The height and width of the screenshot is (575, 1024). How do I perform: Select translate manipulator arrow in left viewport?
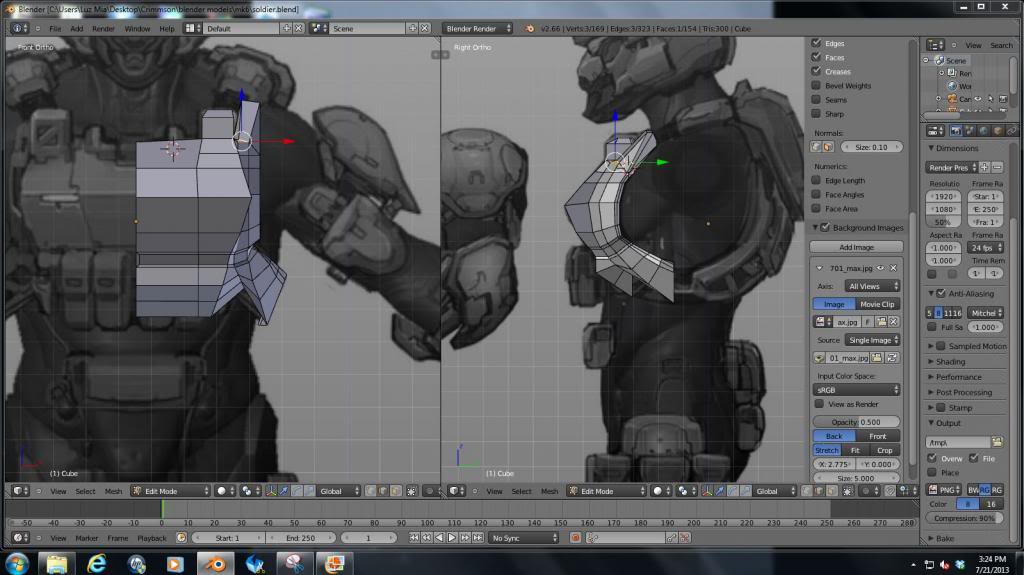(x=283, y=491)
